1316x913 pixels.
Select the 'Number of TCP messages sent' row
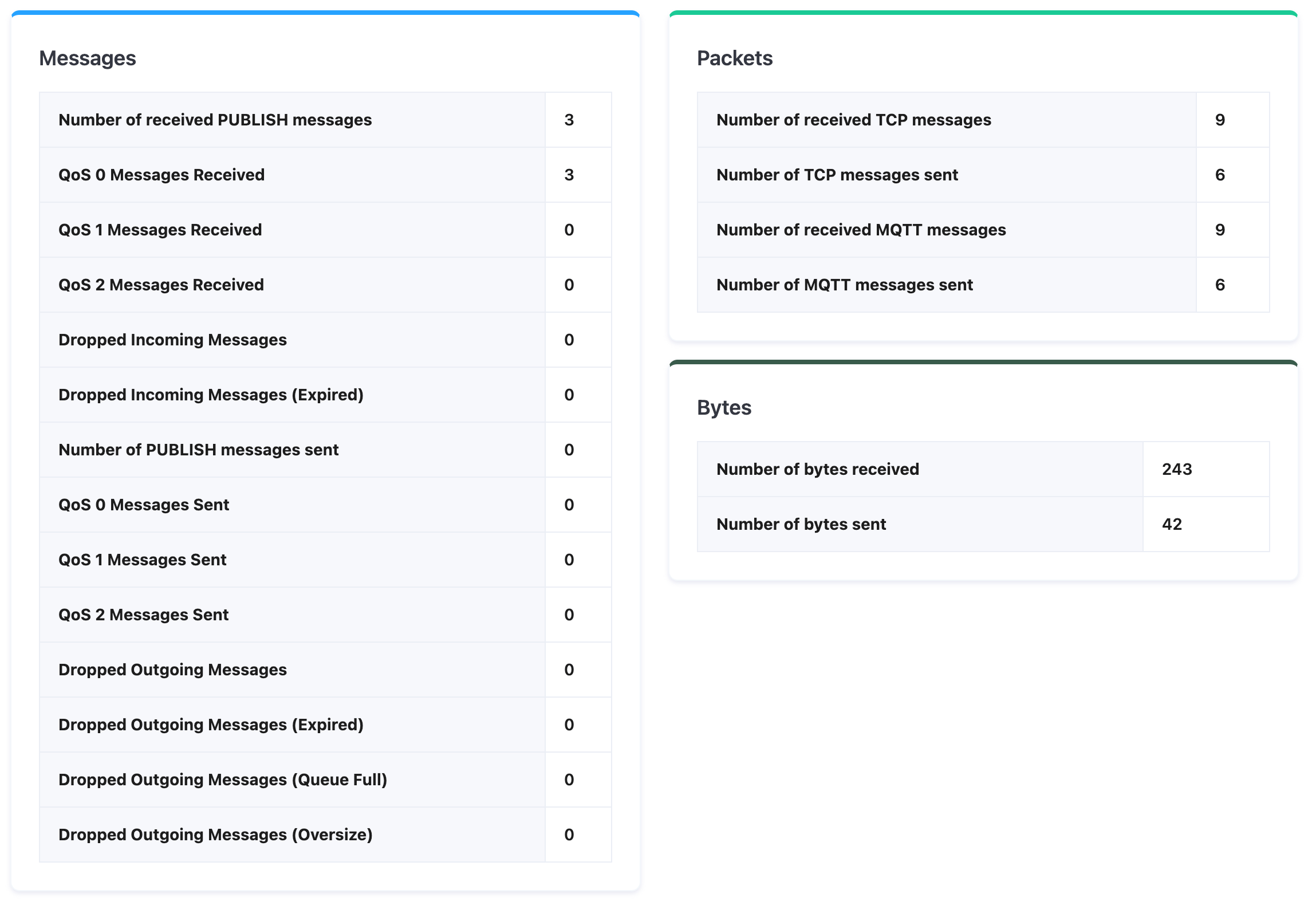837,175
